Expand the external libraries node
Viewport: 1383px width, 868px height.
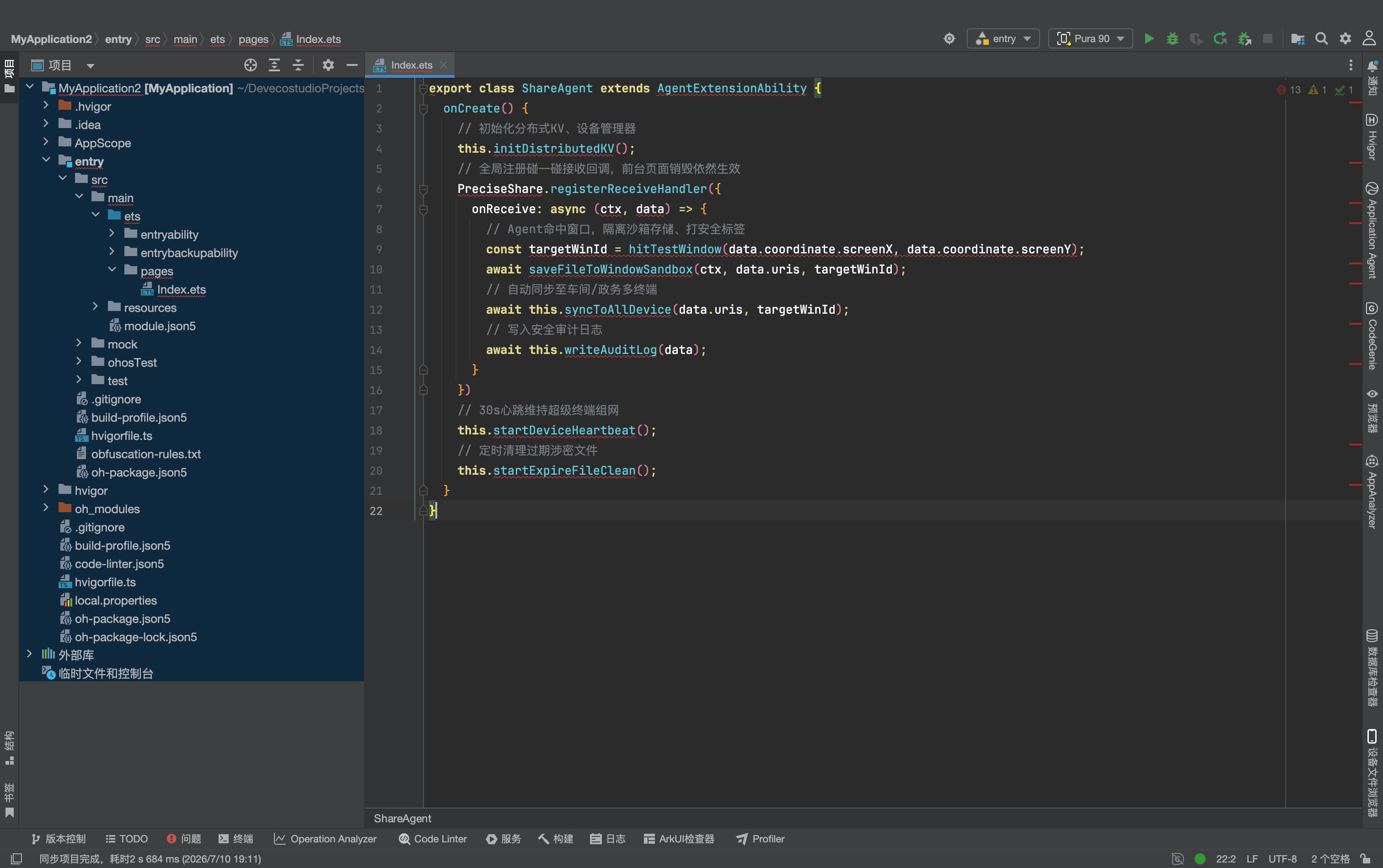coord(29,654)
